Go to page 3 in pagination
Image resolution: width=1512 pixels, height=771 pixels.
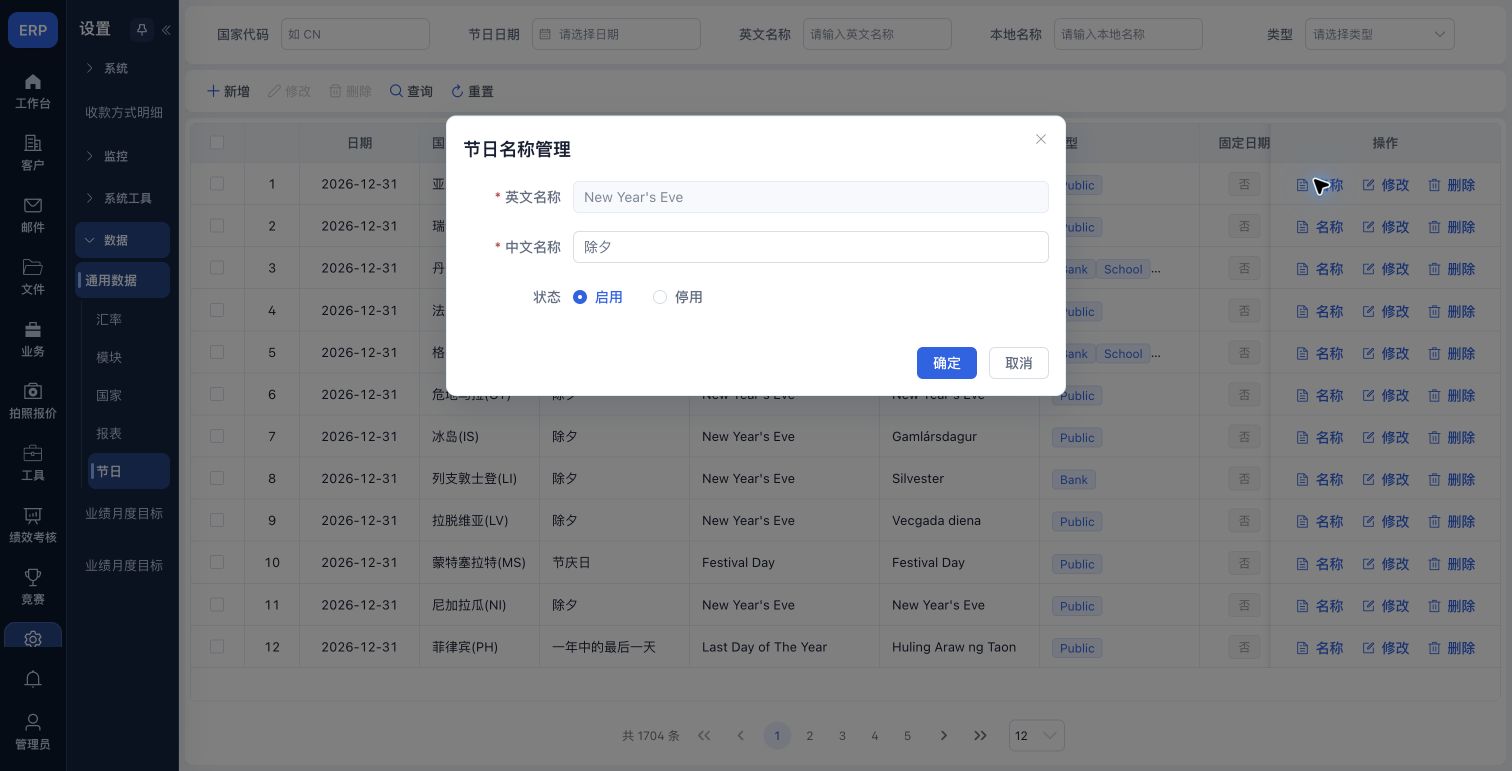click(842, 736)
